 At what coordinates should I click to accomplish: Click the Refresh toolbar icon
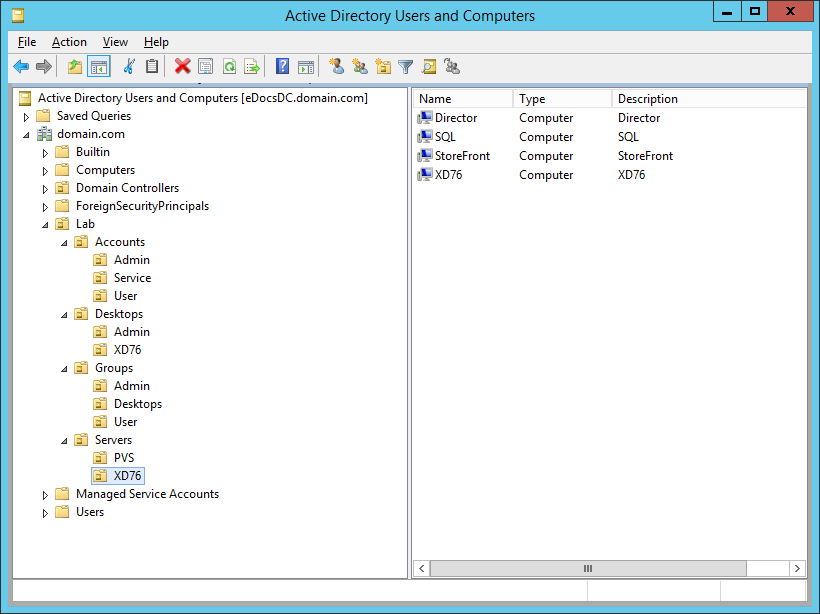229,67
